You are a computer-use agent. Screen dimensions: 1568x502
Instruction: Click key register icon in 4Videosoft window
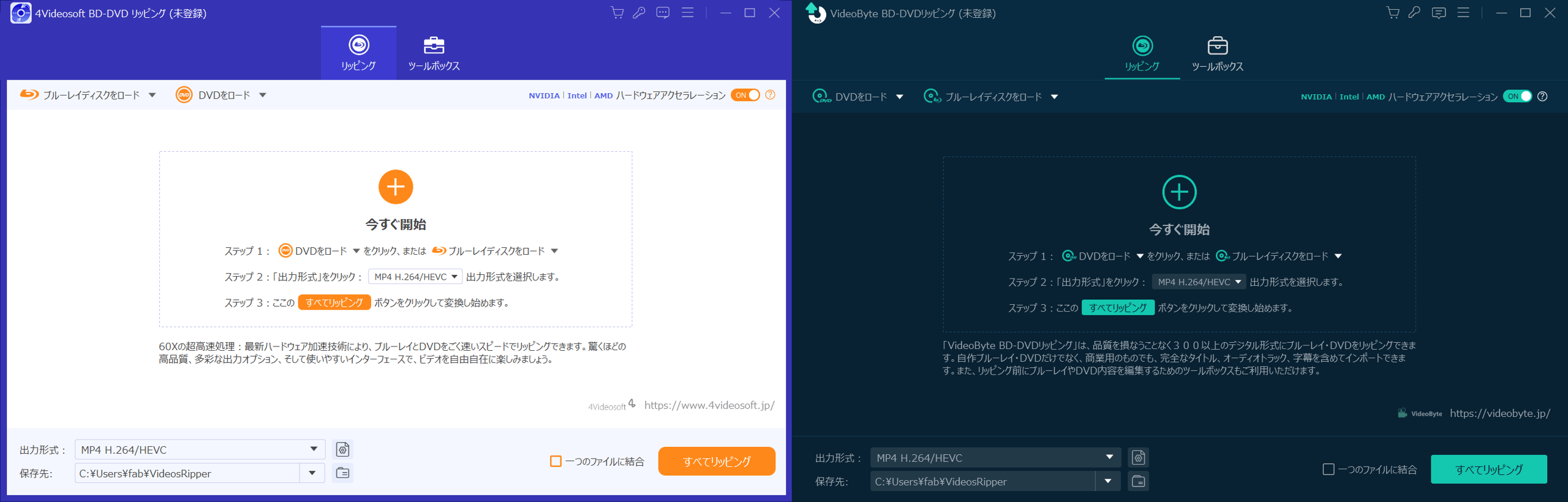click(639, 13)
